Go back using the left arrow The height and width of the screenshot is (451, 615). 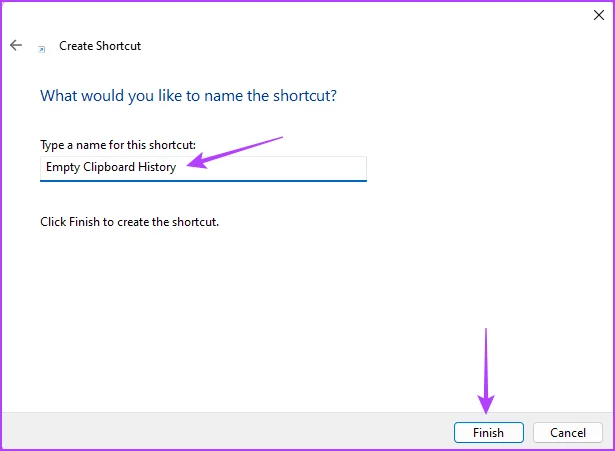pyautogui.click(x=16, y=45)
